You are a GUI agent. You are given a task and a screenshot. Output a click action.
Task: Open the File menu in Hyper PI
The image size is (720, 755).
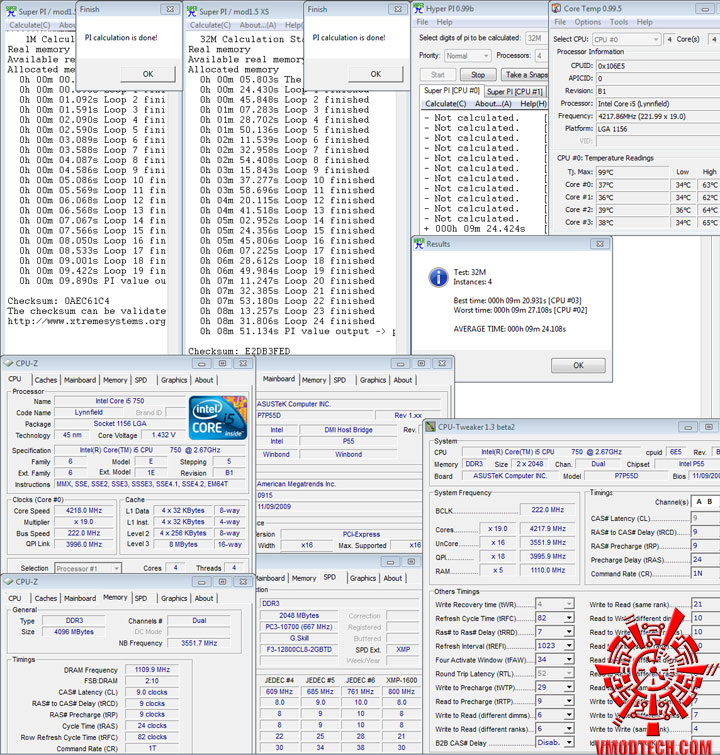tap(422, 22)
